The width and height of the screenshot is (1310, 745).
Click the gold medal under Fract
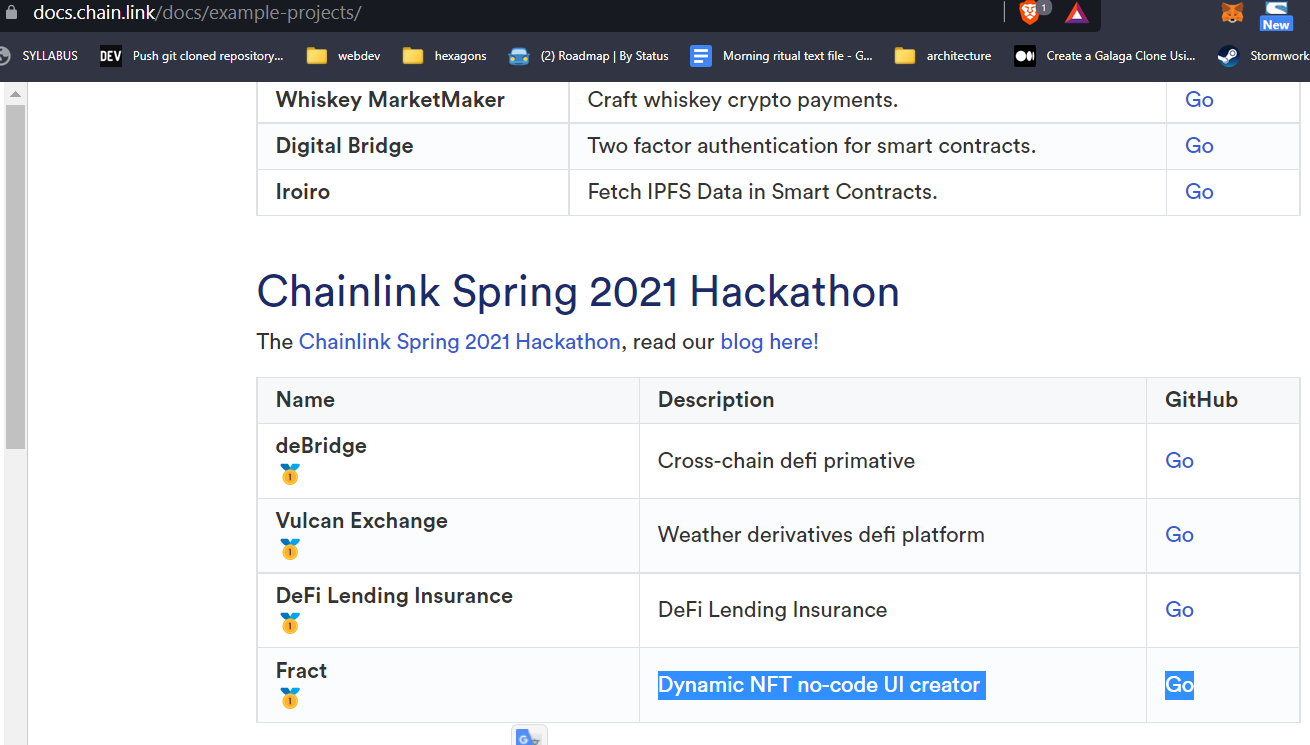click(x=290, y=699)
